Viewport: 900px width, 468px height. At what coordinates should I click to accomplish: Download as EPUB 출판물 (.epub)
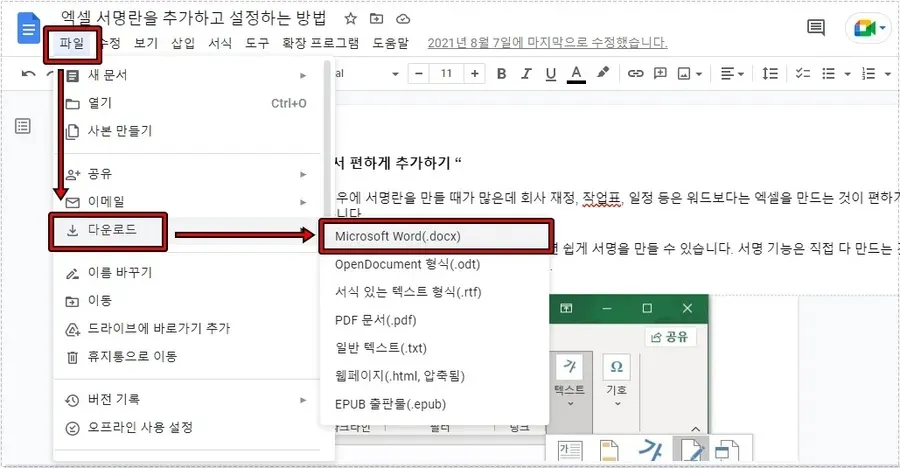coord(435,405)
